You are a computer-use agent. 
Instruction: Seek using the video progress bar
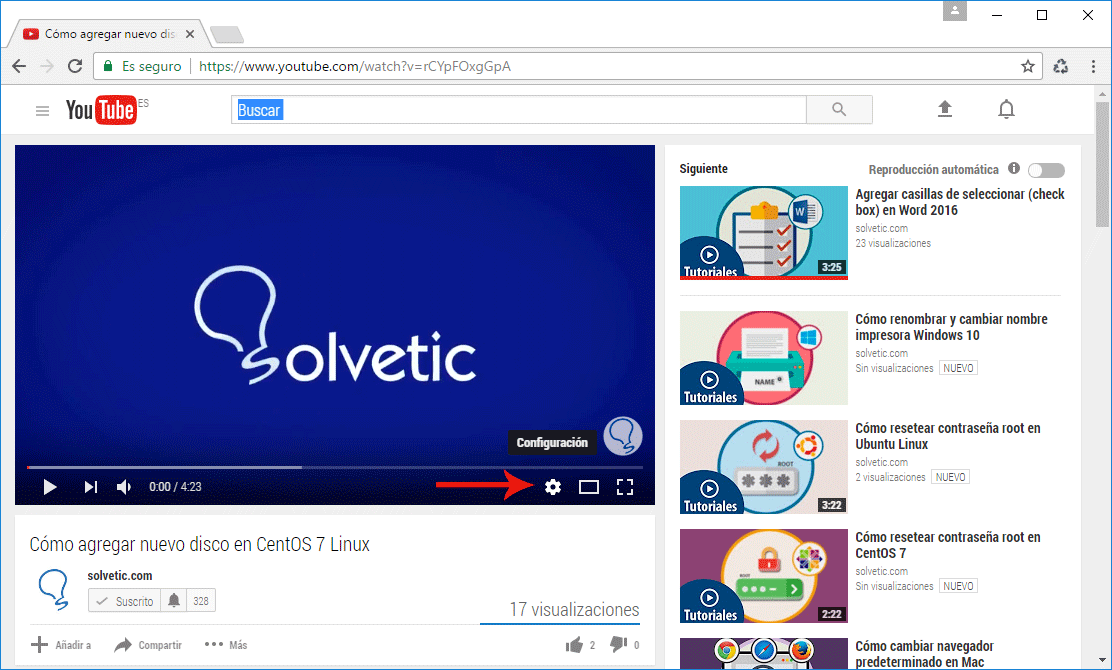coord(335,467)
